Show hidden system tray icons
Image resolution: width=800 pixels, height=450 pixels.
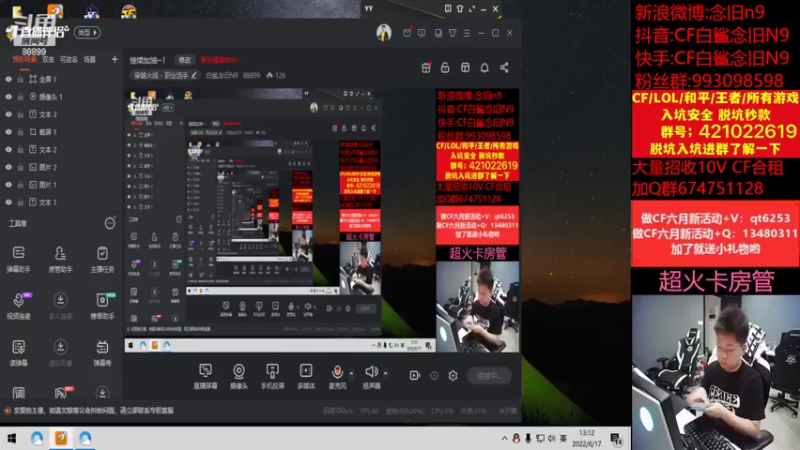pos(504,438)
